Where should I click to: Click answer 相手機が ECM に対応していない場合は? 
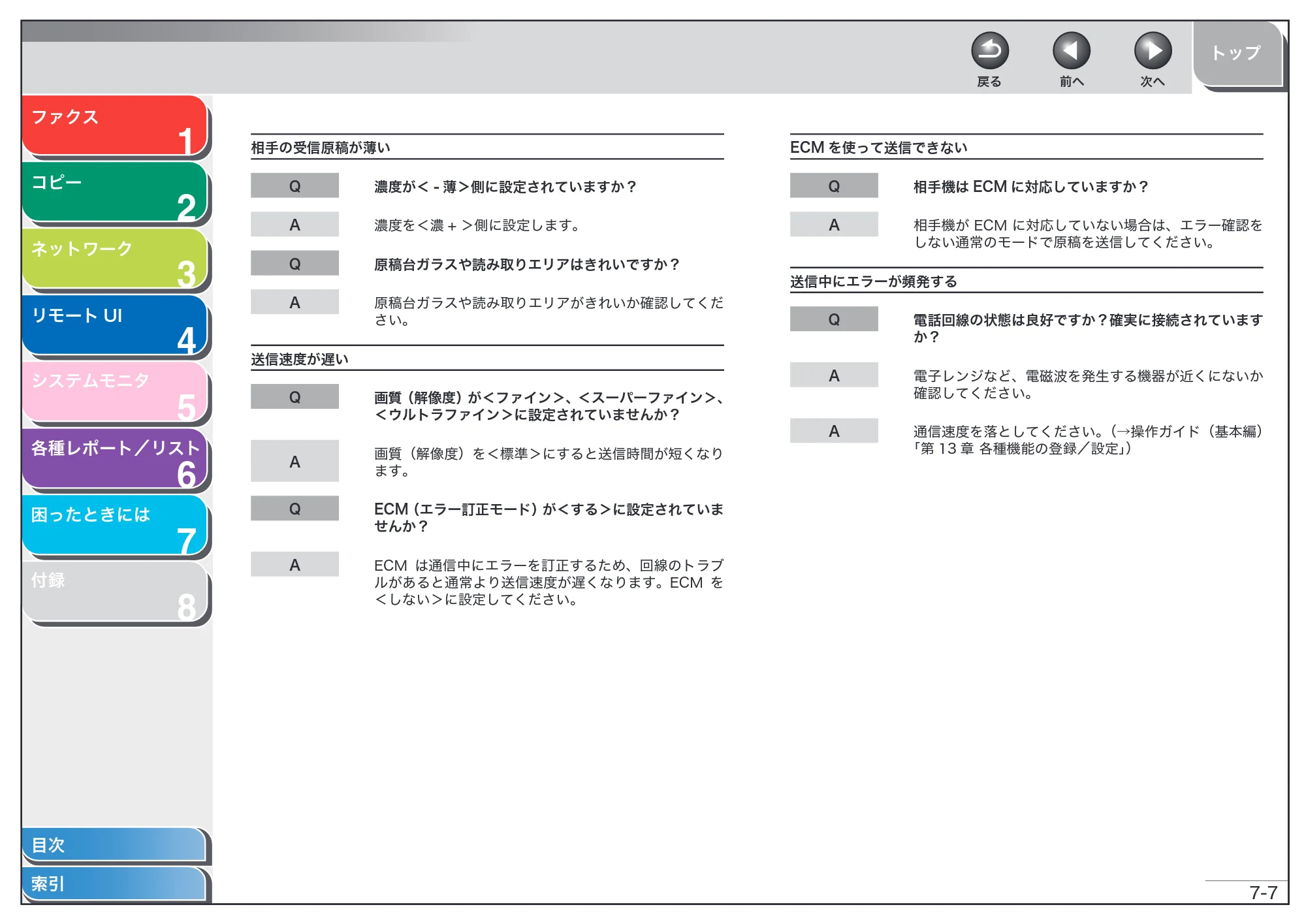coord(1087,234)
